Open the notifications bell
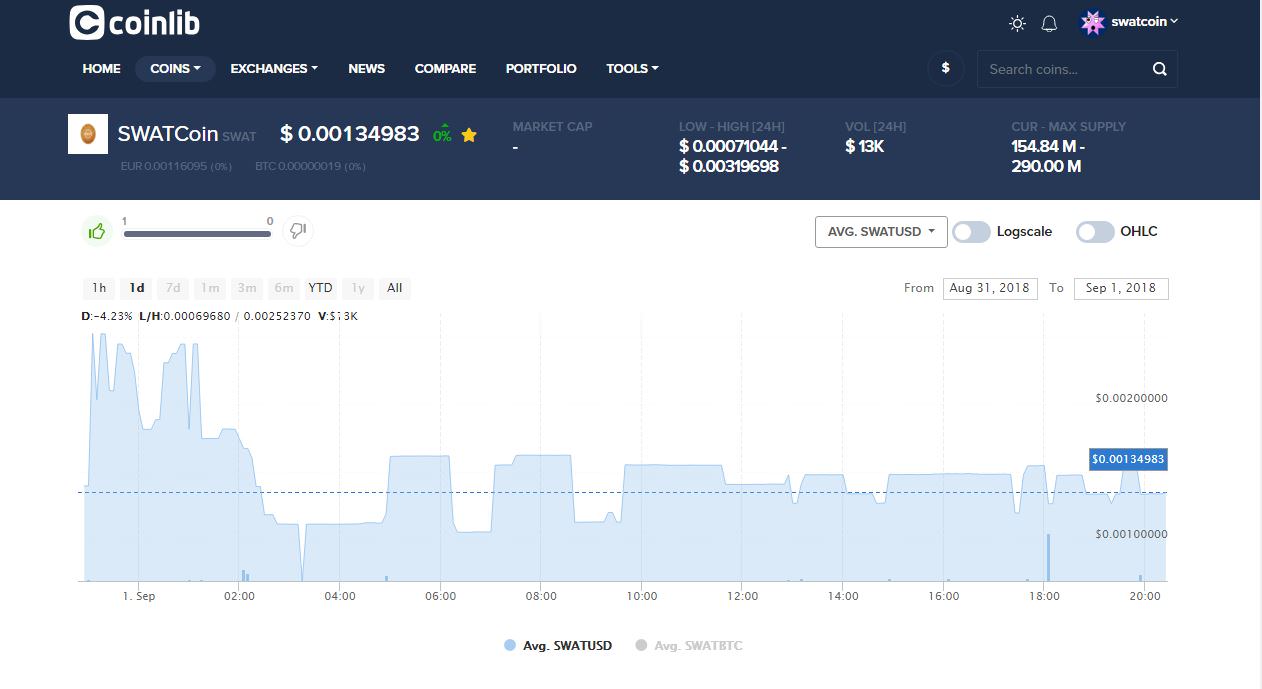 pos(1049,23)
